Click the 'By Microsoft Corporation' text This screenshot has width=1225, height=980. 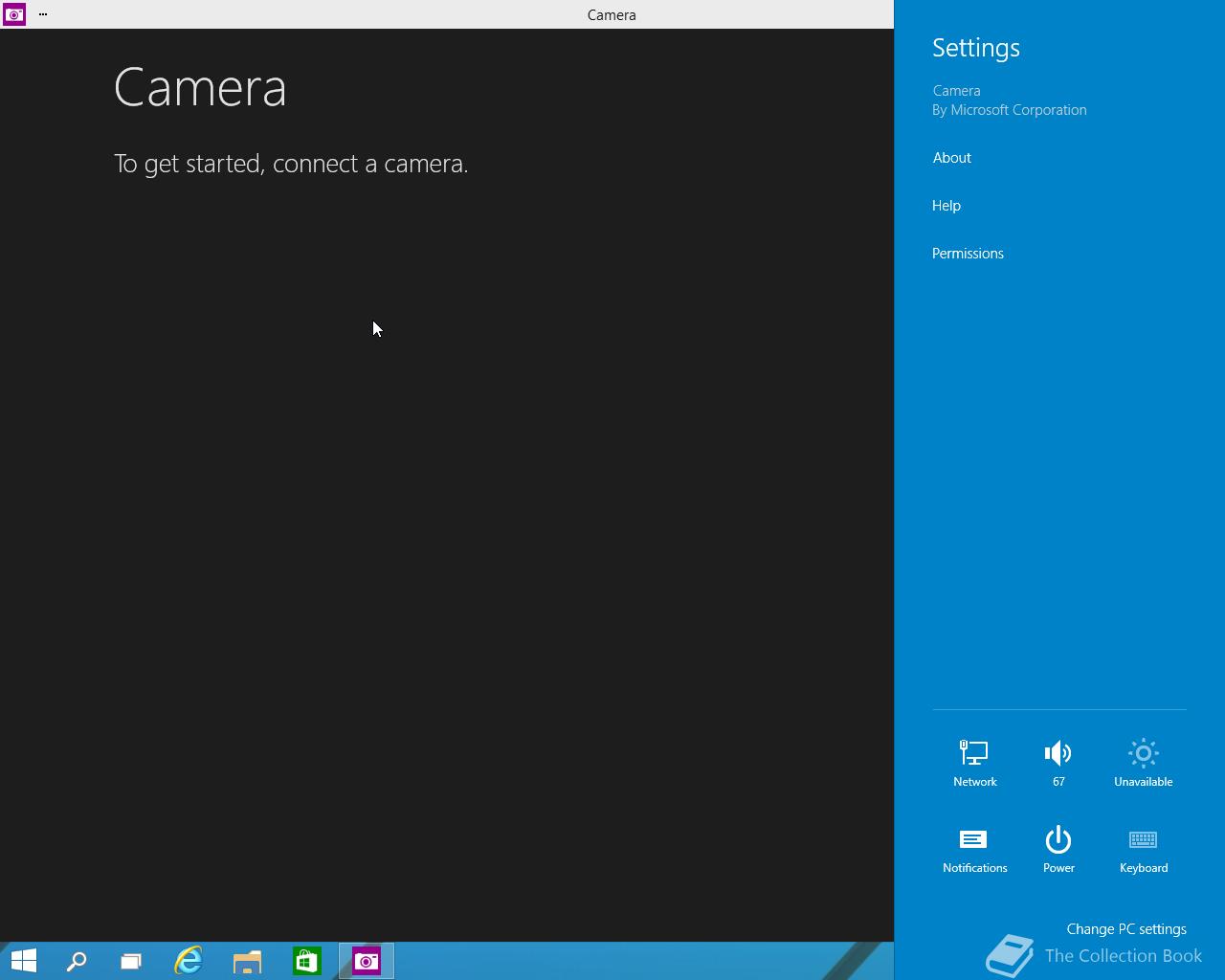pos(1010,110)
